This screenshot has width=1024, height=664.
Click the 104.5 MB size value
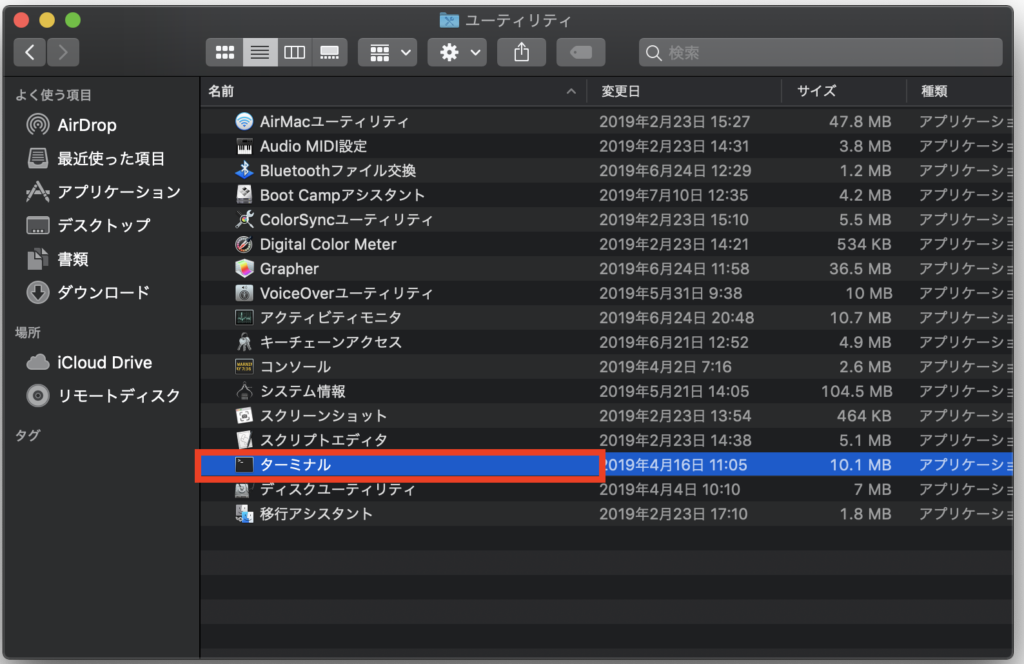(856, 391)
